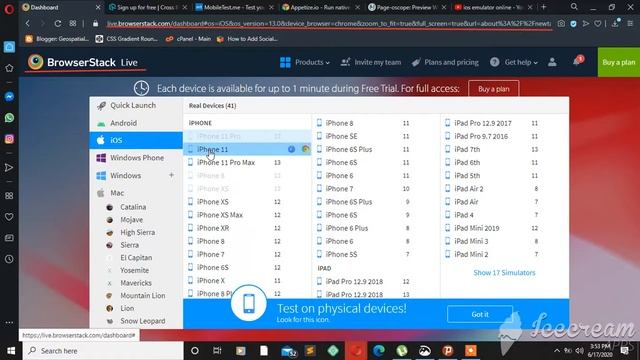
Task: Open Cortana circle on taskbar
Action: (195, 351)
